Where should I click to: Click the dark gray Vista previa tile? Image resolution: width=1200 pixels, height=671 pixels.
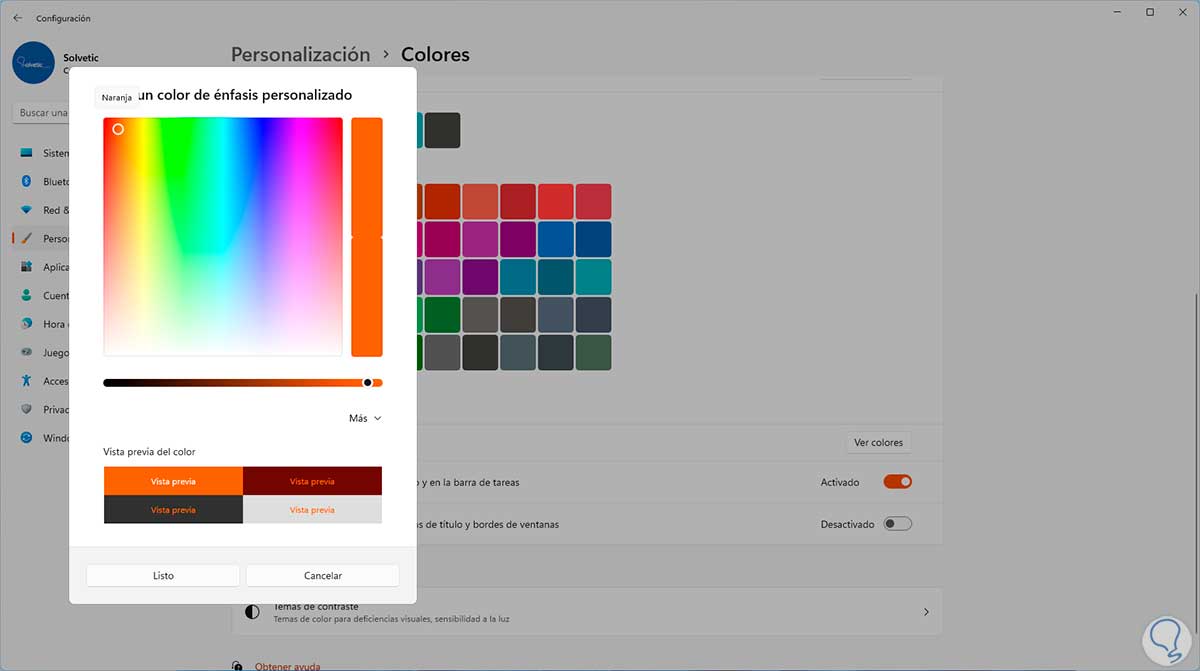pos(173,509)
